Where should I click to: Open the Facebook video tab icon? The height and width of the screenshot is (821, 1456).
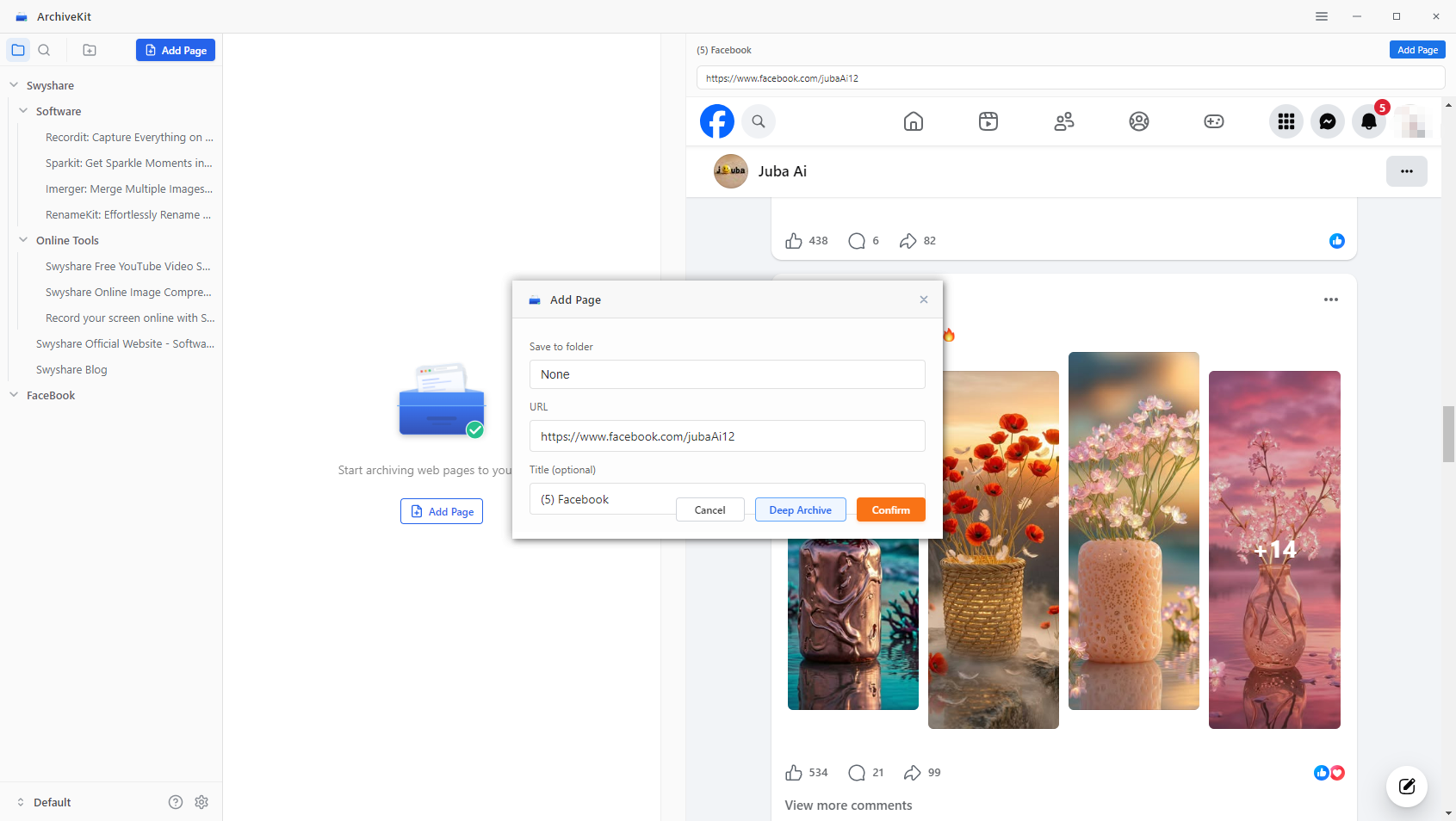click(988, 121)
